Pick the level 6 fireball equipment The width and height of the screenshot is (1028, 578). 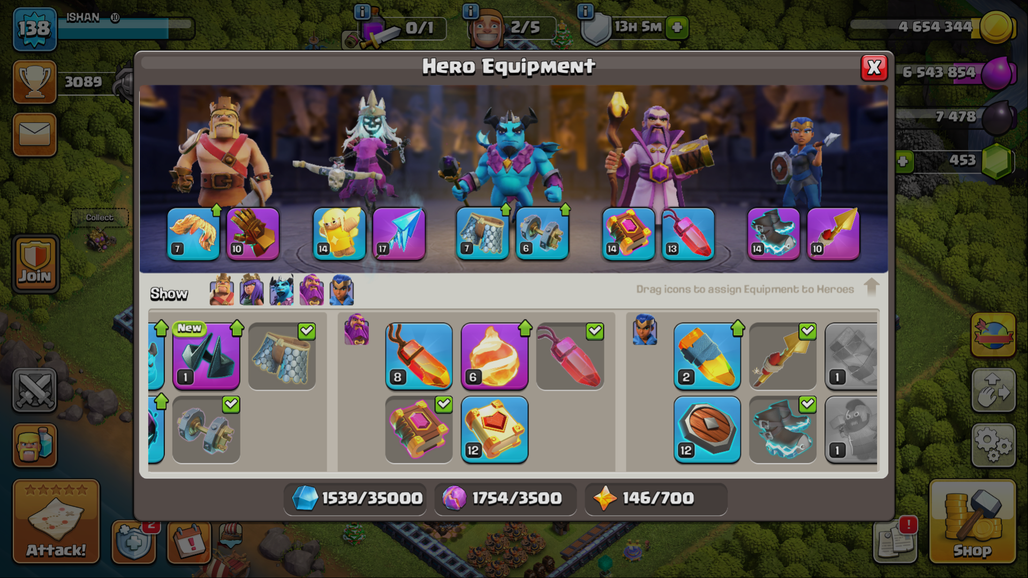pos(494,356)
